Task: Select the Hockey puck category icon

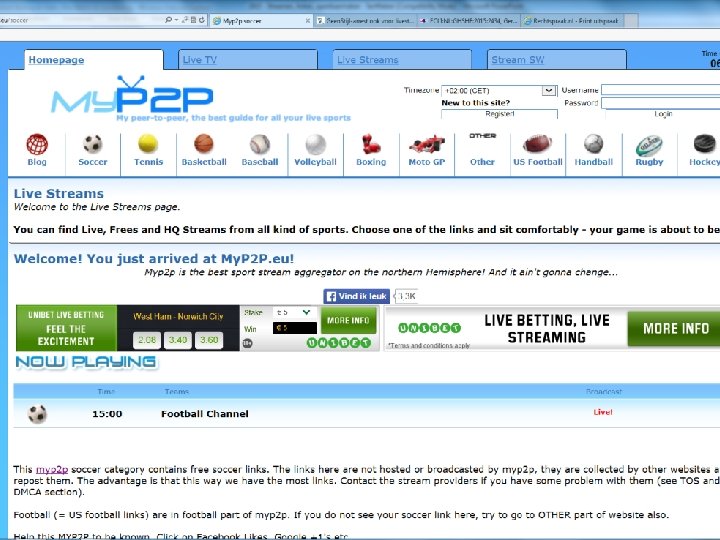Action: tap(704, 144)
